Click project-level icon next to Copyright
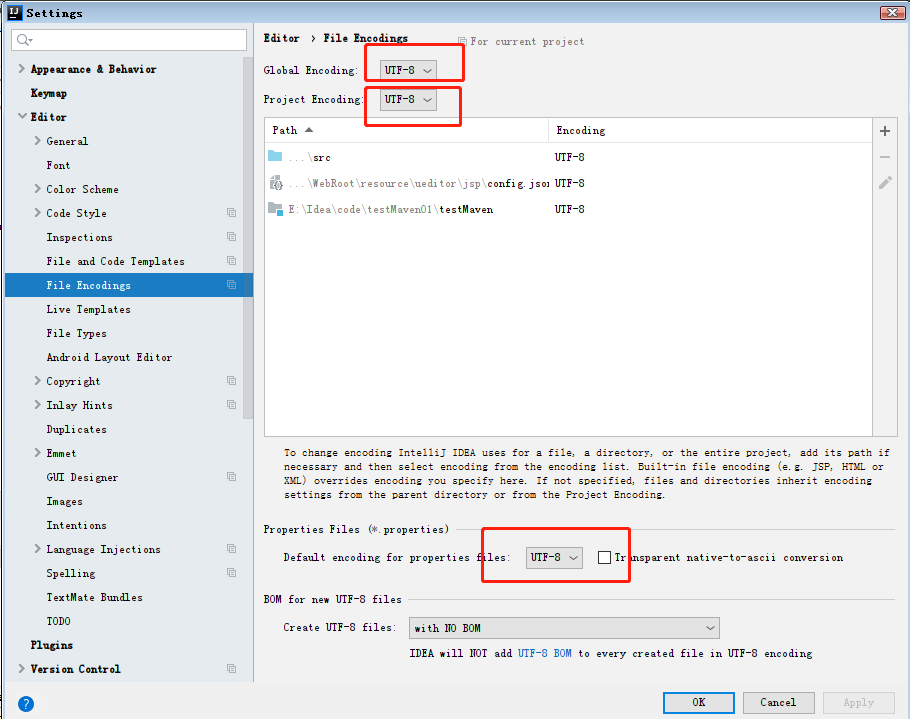Screen dimensions: 910x719 232,381
